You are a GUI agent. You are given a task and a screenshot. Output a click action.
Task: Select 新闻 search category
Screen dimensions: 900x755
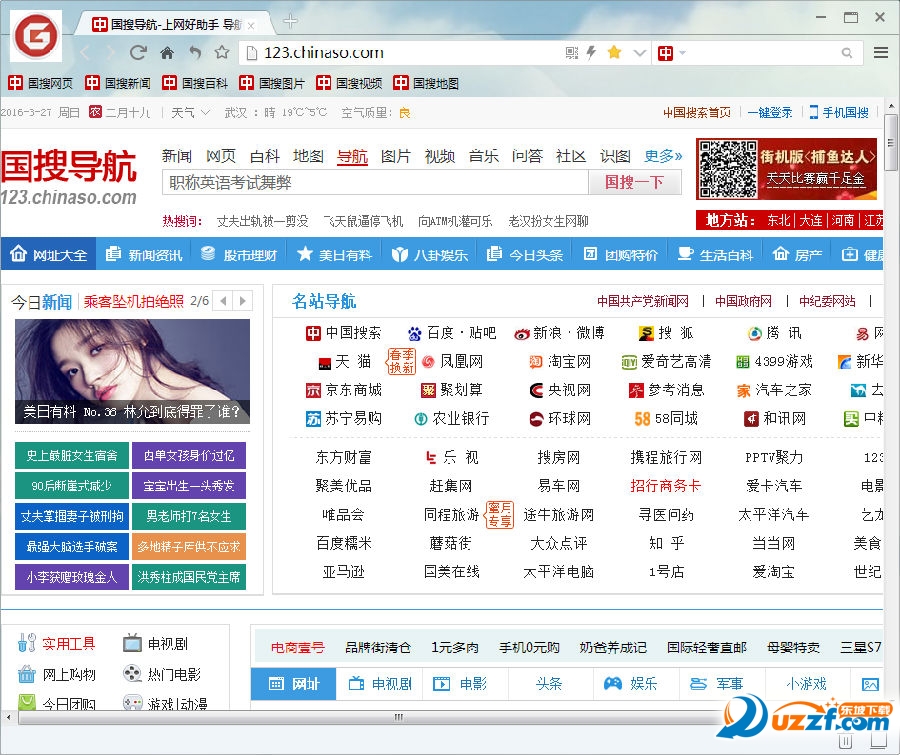click(x=176, y=156)
